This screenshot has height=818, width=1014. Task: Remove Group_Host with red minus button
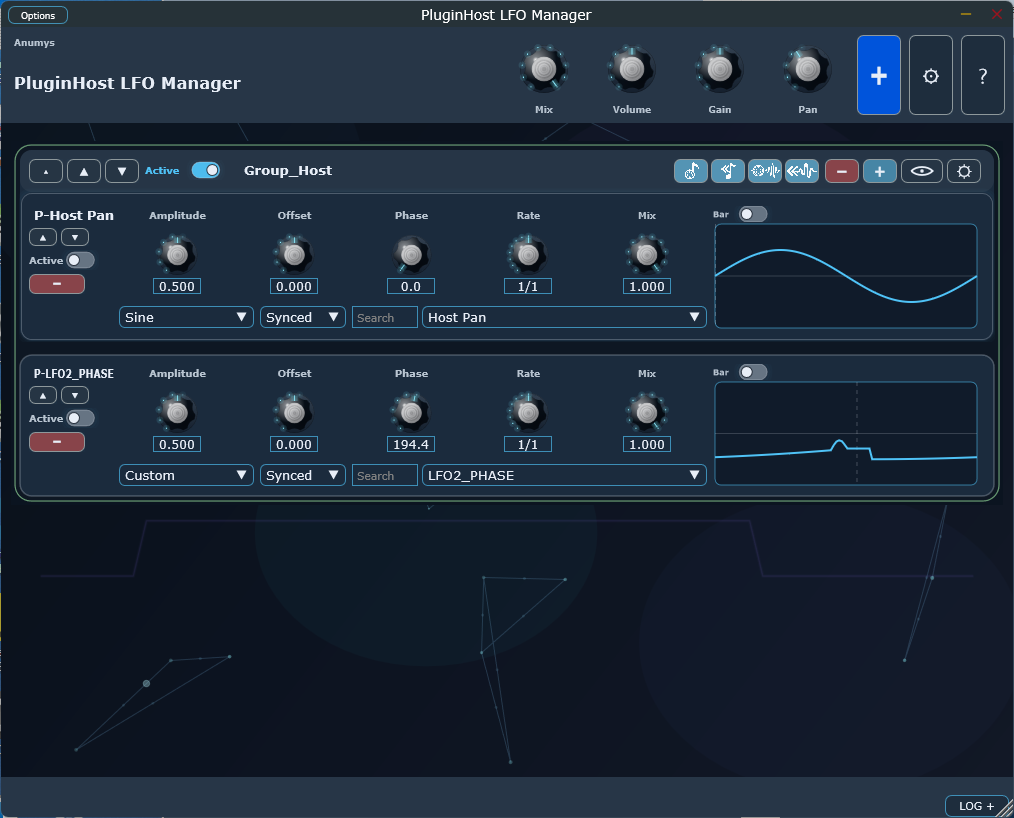pos(841,171)
